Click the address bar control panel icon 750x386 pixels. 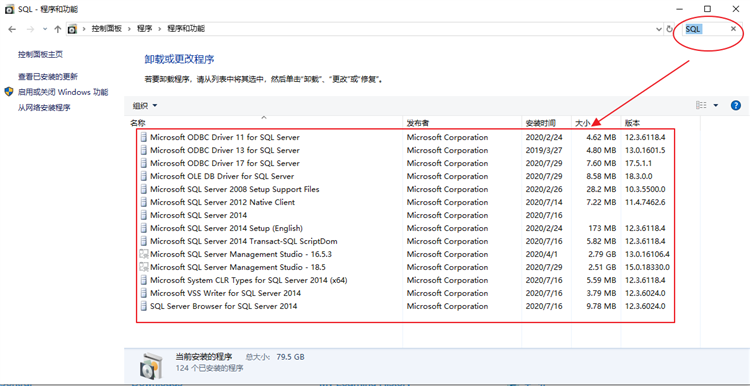(72, 29)
